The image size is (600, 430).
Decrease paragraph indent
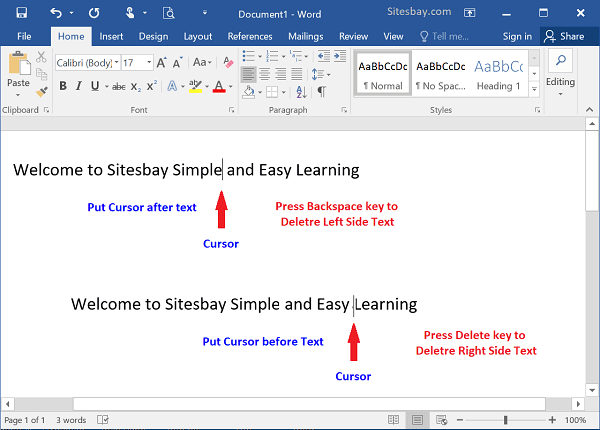pyautogui.click(x=324, y=56)
